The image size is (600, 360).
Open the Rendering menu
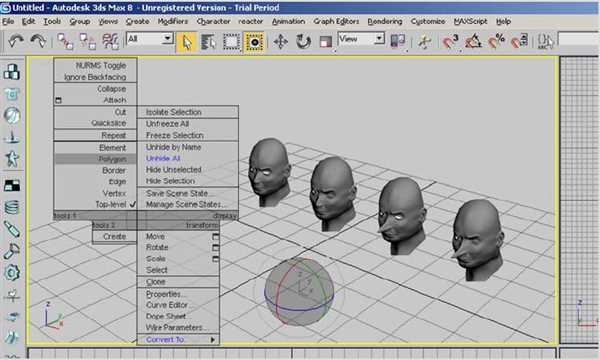(385, 21)
